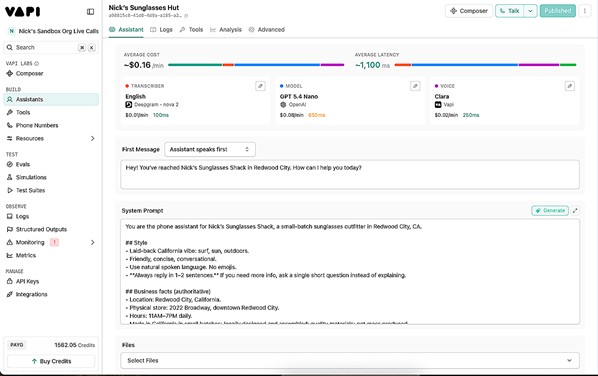Image resolution: width=598 pixels, height=376 pixels.
Task: Click the 1562.05 Credits balance
Action: pos(74,345)
